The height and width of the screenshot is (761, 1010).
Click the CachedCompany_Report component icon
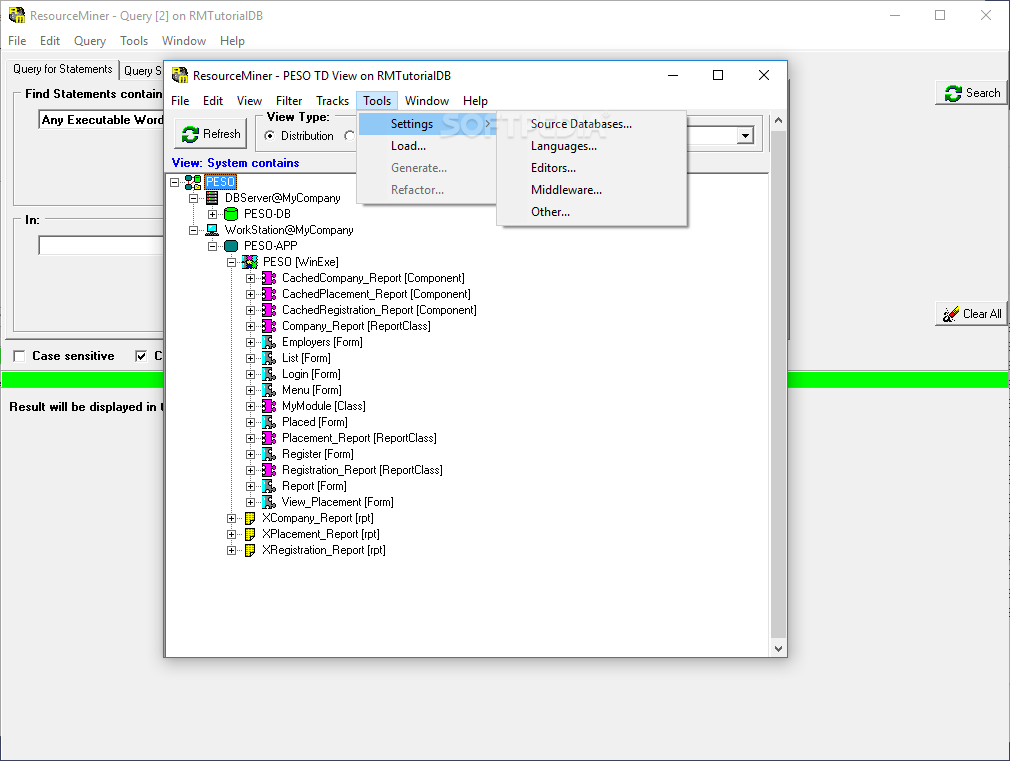(269, 278)
